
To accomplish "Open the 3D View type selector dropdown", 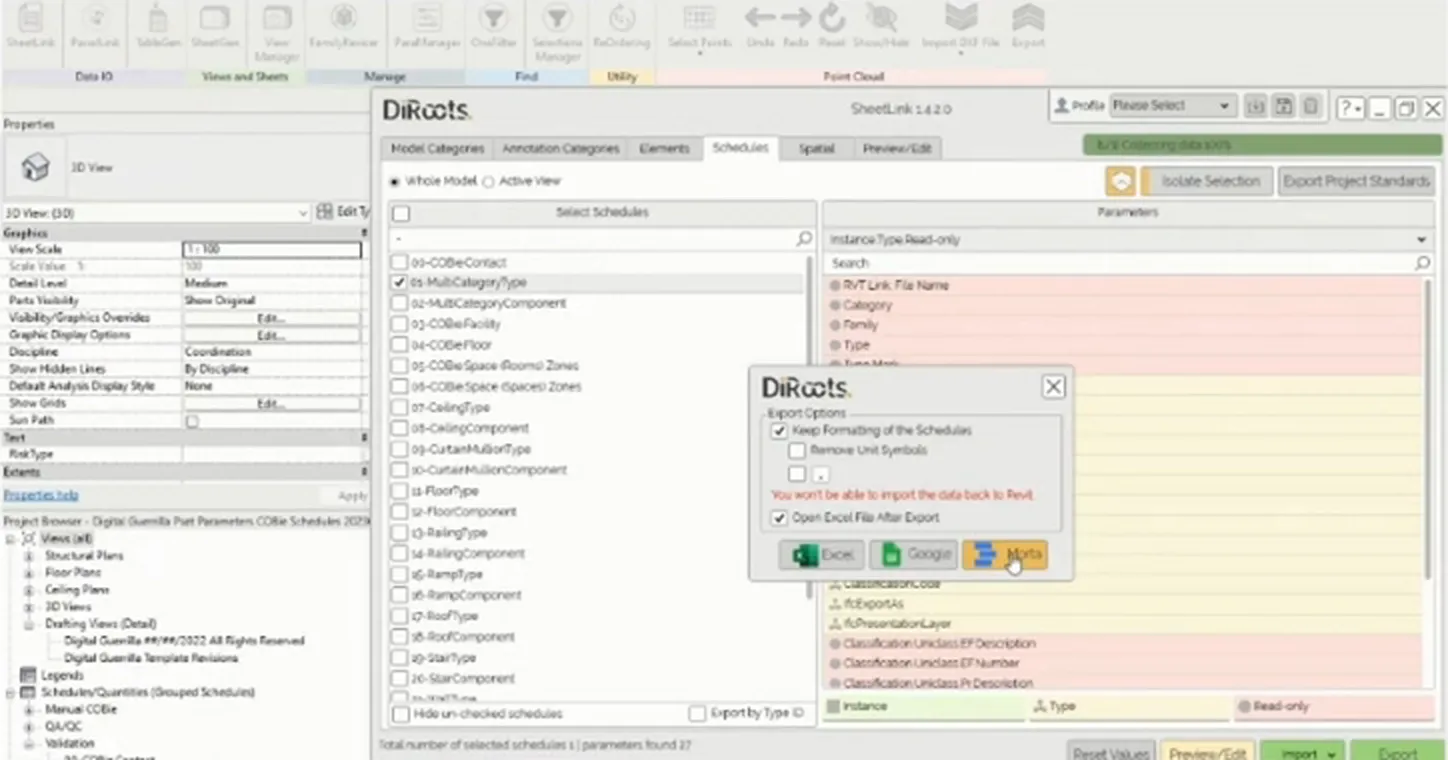I will coord(156,213).
